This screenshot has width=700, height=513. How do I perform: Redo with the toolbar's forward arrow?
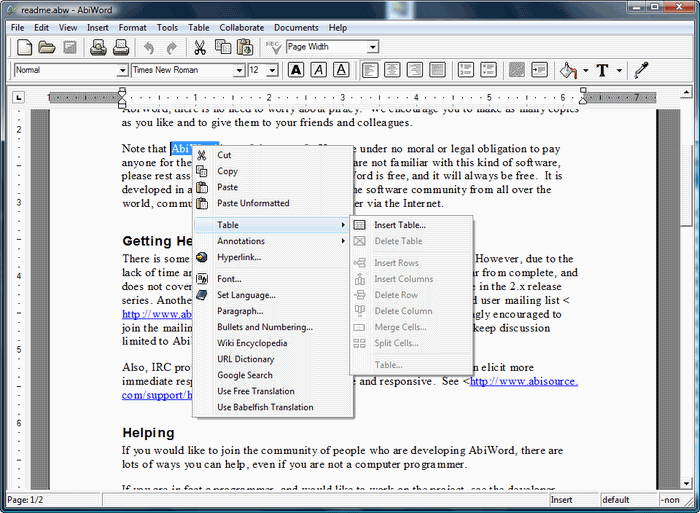coord(171,47)
